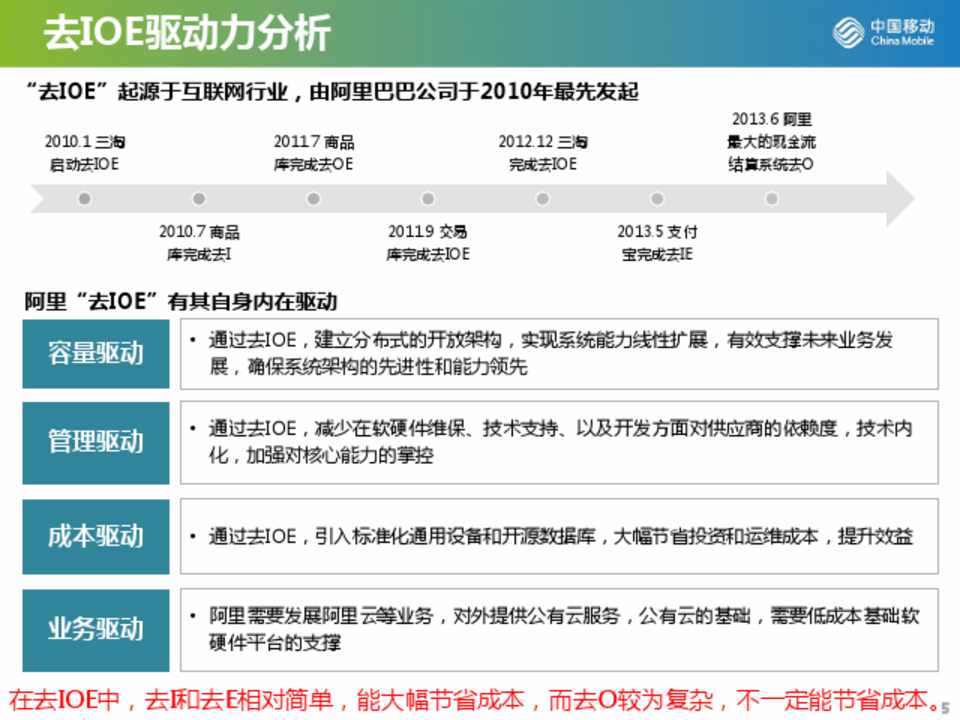Screen dimensions: 960x720
Task: Select the slide title 去IOE驱动力分析
Action: click(186, 33)
